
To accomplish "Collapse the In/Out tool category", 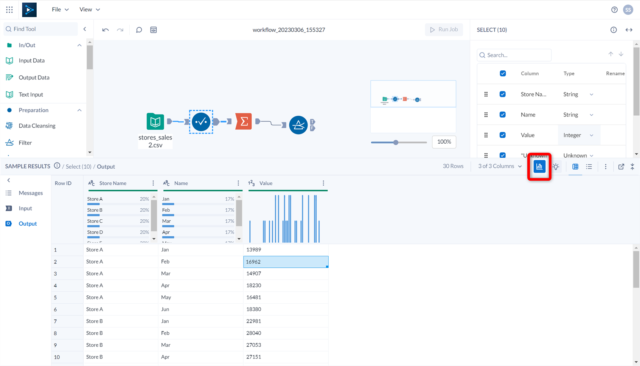I will (79, 45).
